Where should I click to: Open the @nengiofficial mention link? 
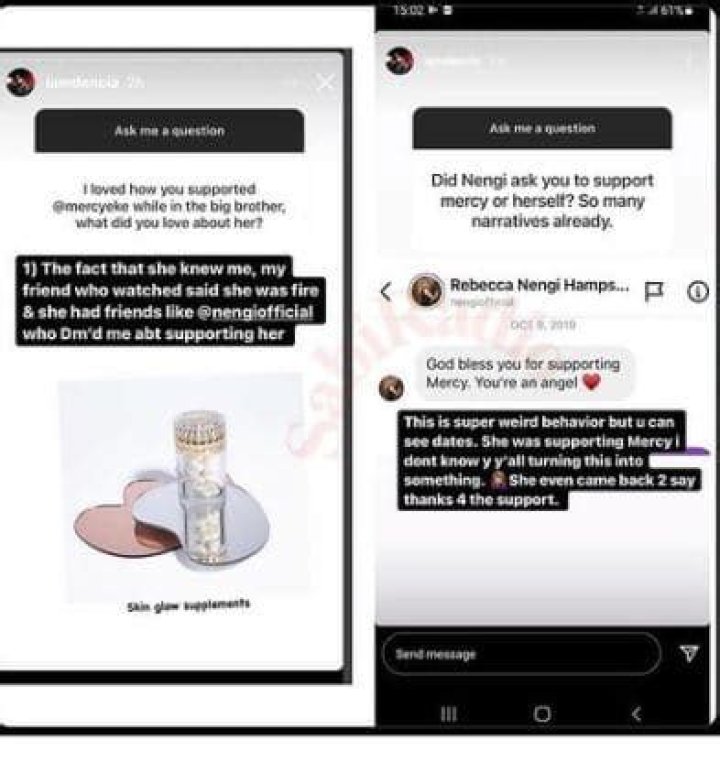click(x=256, y=312)
